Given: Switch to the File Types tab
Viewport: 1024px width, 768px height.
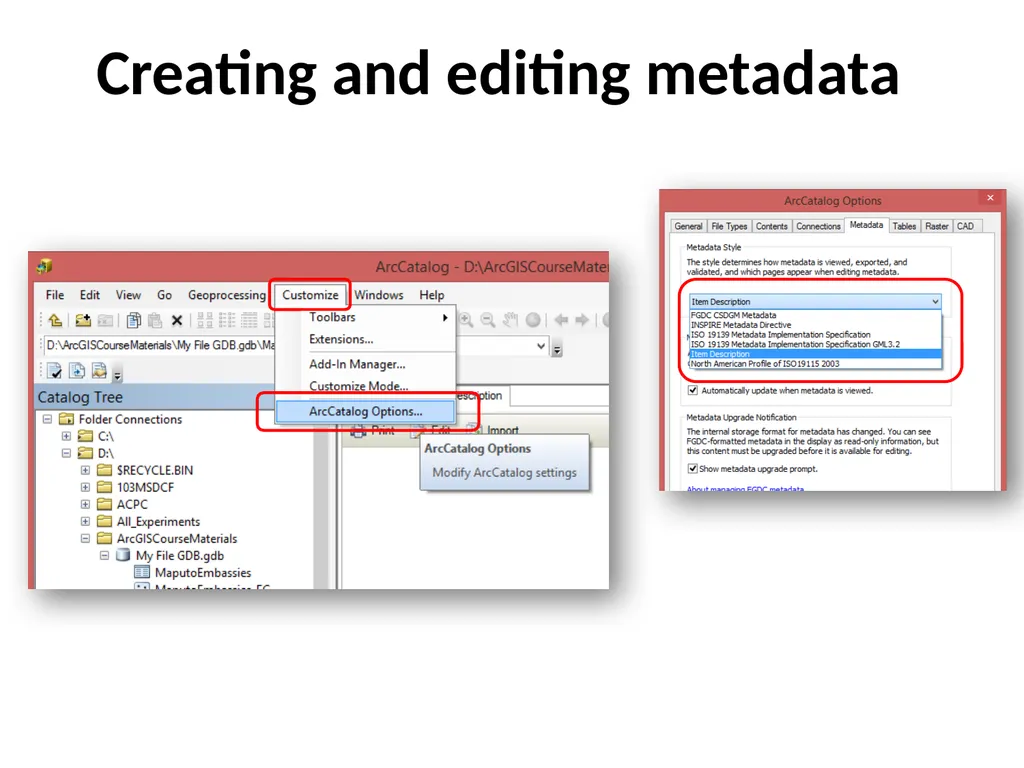Looking at the screenshot, I should (x=729, y=226).
